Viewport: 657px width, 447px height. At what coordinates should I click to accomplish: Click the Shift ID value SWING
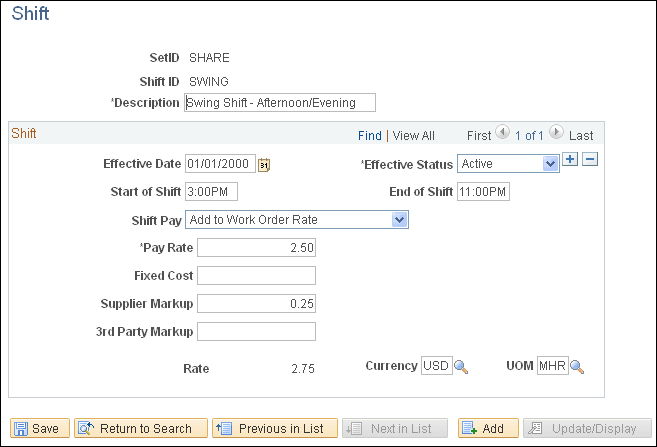(209, 81)
